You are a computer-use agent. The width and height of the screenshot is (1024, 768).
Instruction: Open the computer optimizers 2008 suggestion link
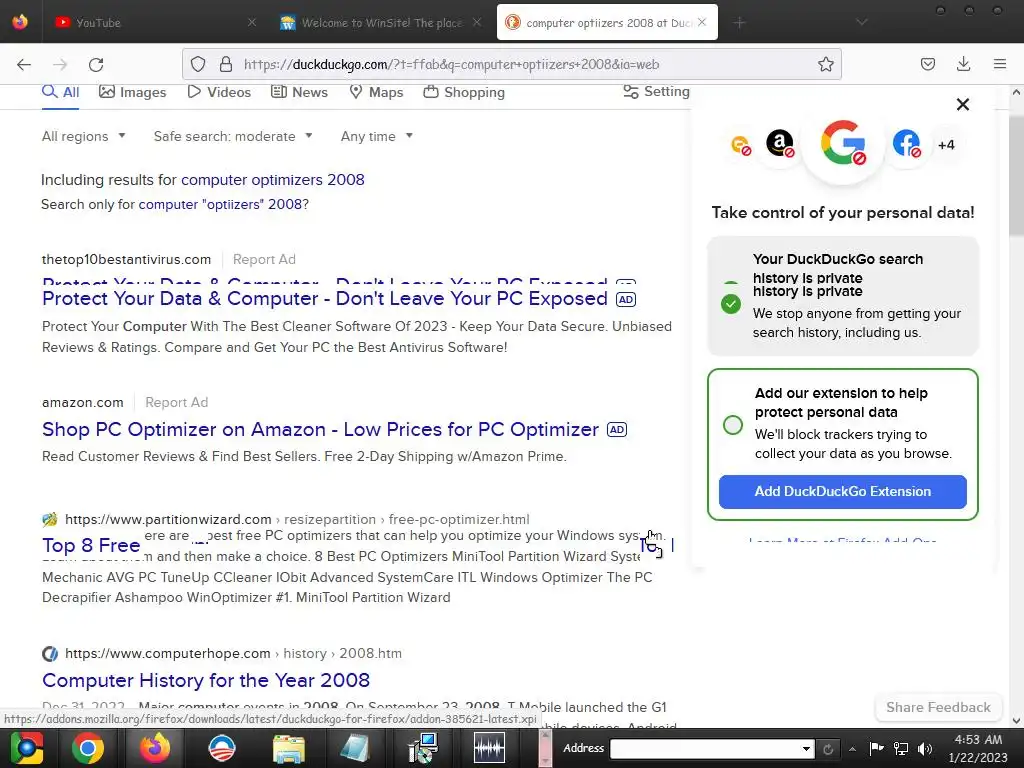point(272,180)
